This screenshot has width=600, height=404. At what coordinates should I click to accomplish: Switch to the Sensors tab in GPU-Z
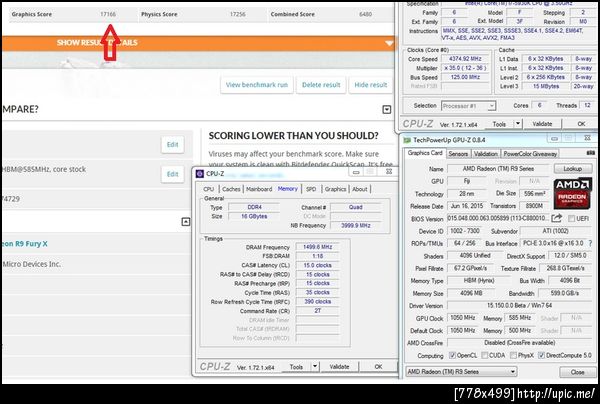[x=458, y=154]
